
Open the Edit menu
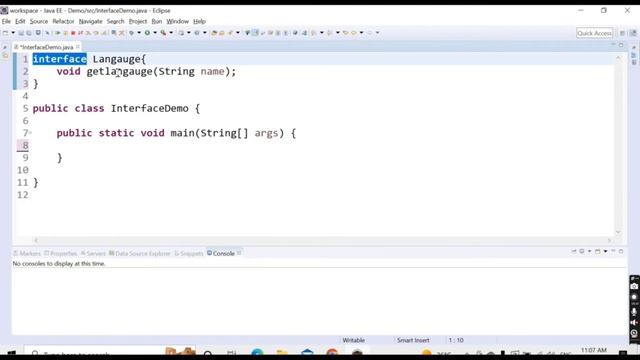click(20, 21)
